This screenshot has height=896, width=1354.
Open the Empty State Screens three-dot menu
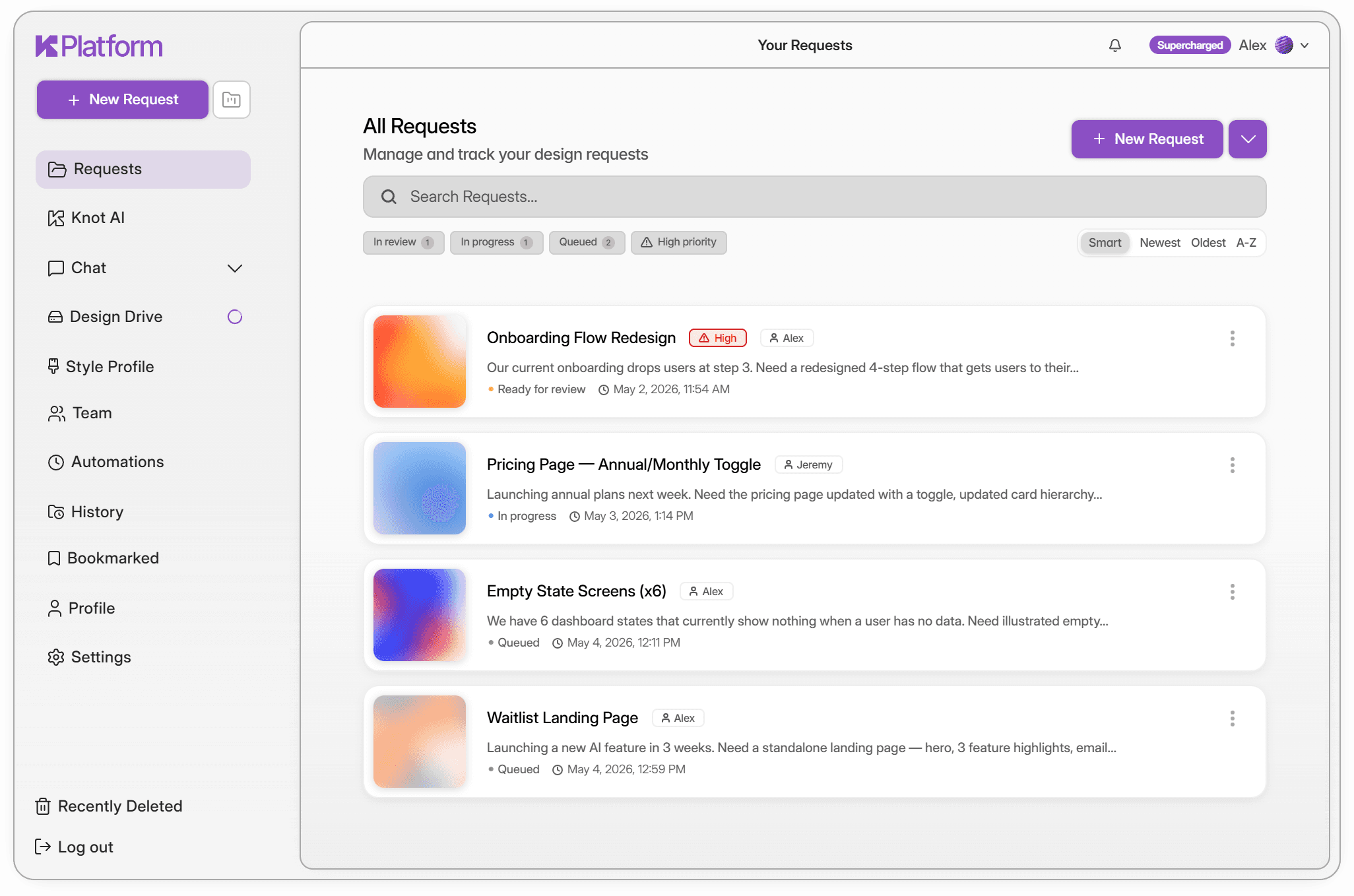click(x=1232, y=592)
